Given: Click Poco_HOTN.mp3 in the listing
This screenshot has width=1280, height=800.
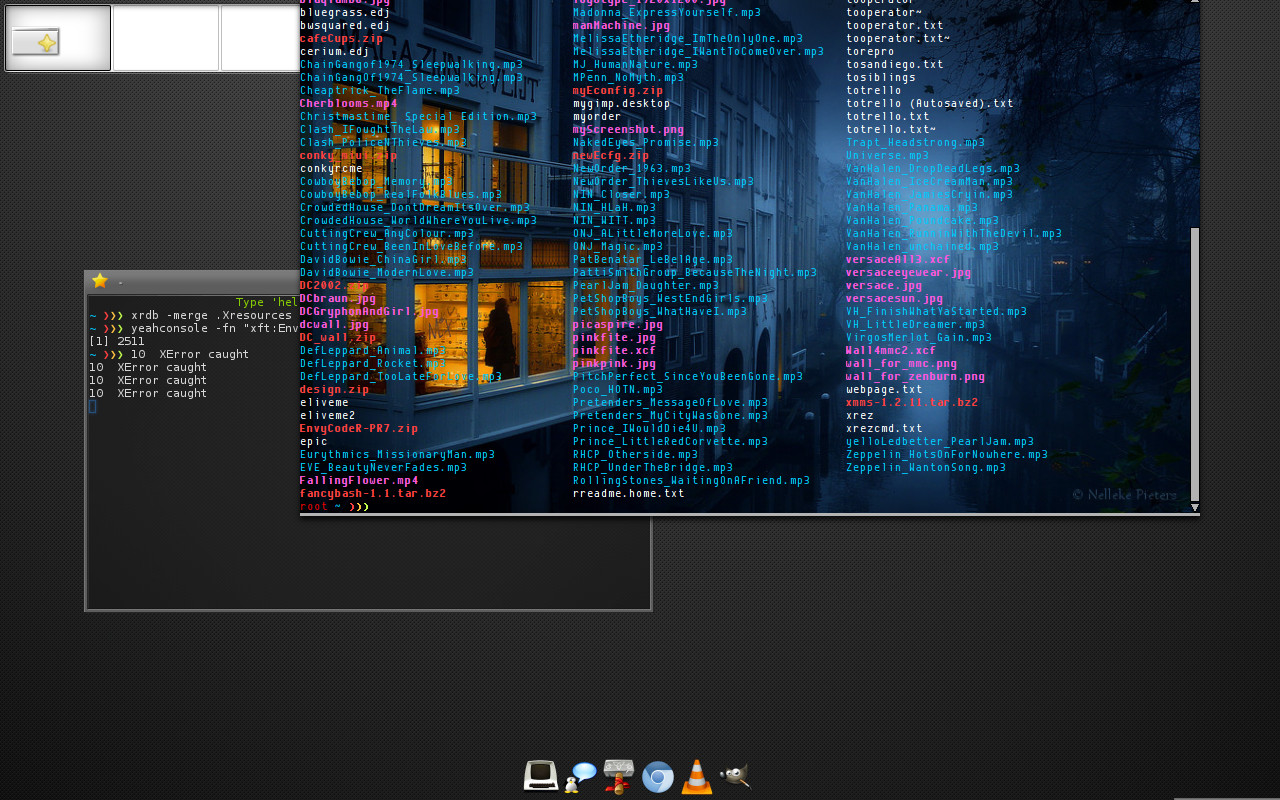Looking at the screenshot, I should [618, 389].
